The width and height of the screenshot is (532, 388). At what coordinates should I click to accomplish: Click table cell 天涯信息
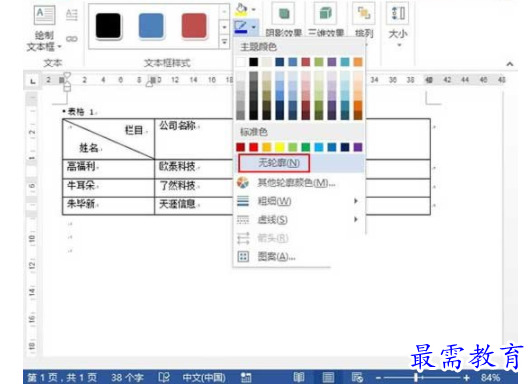pos(177,203)
